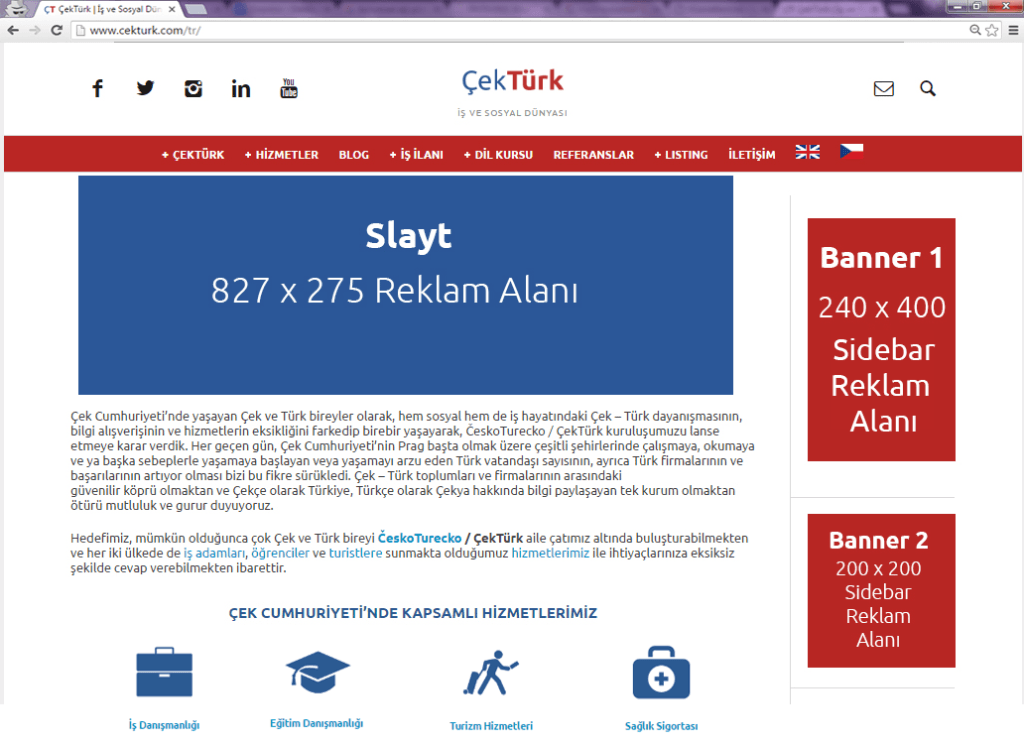Select the İş Danışmanlığı briefcase icon
This screenshot has height=744, width=1024.
(163, 672)
